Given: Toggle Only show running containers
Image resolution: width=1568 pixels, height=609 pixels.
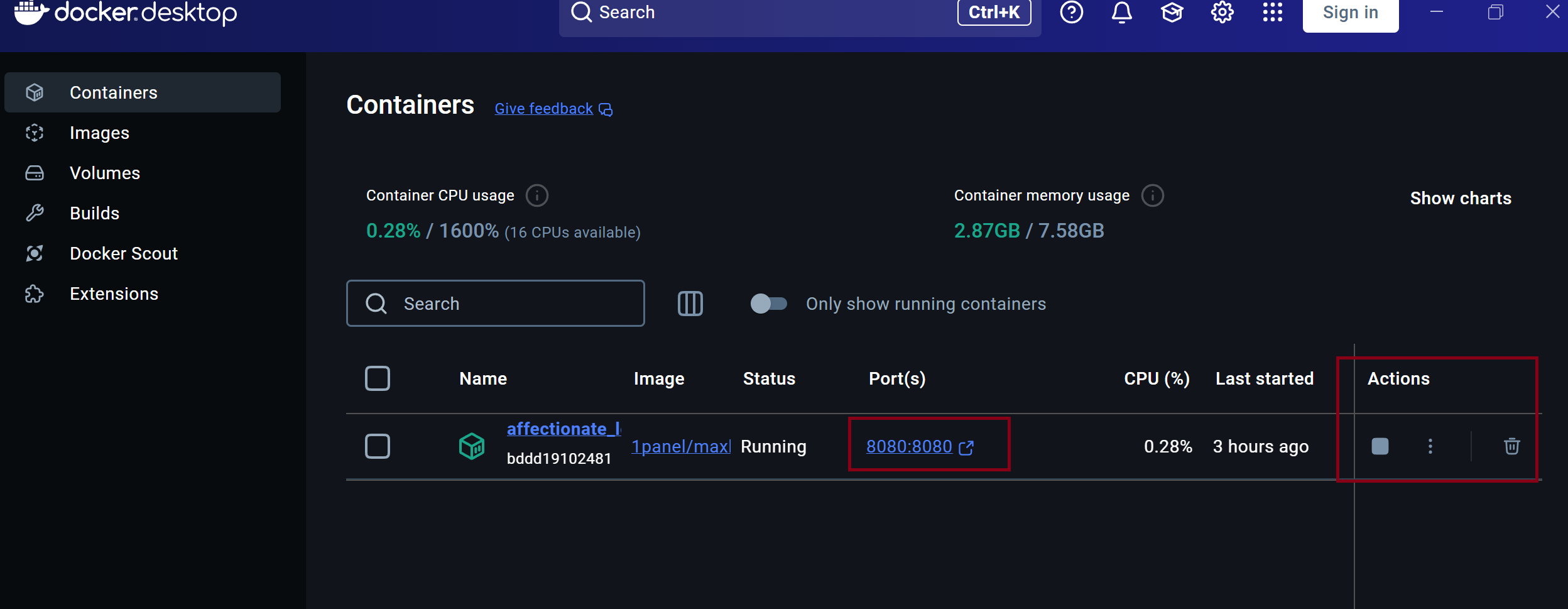Looking at the screenshot, I should pos(768,304).
